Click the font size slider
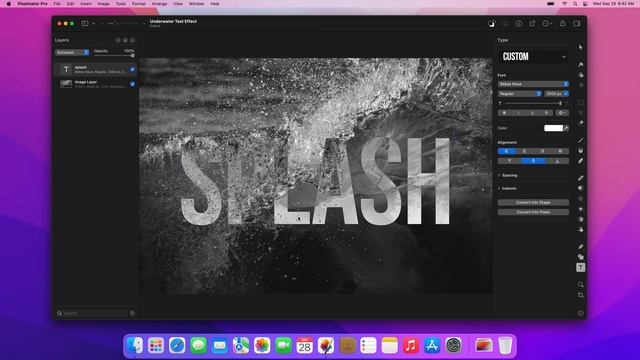Image resolution: width=640 pixels, height=360 pixels. [x=533, y=104]
